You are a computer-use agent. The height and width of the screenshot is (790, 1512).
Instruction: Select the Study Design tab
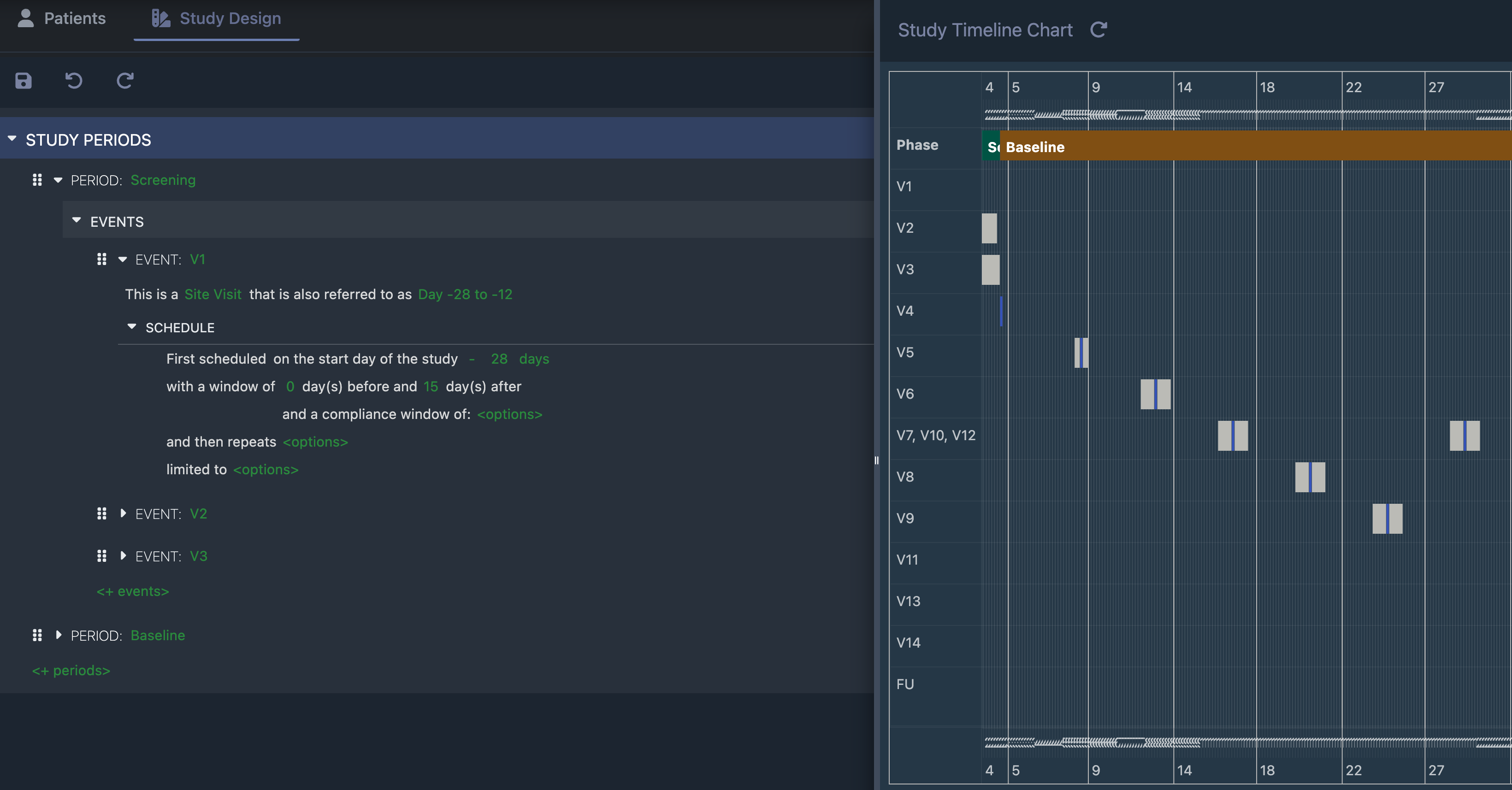tap(217, 18)
